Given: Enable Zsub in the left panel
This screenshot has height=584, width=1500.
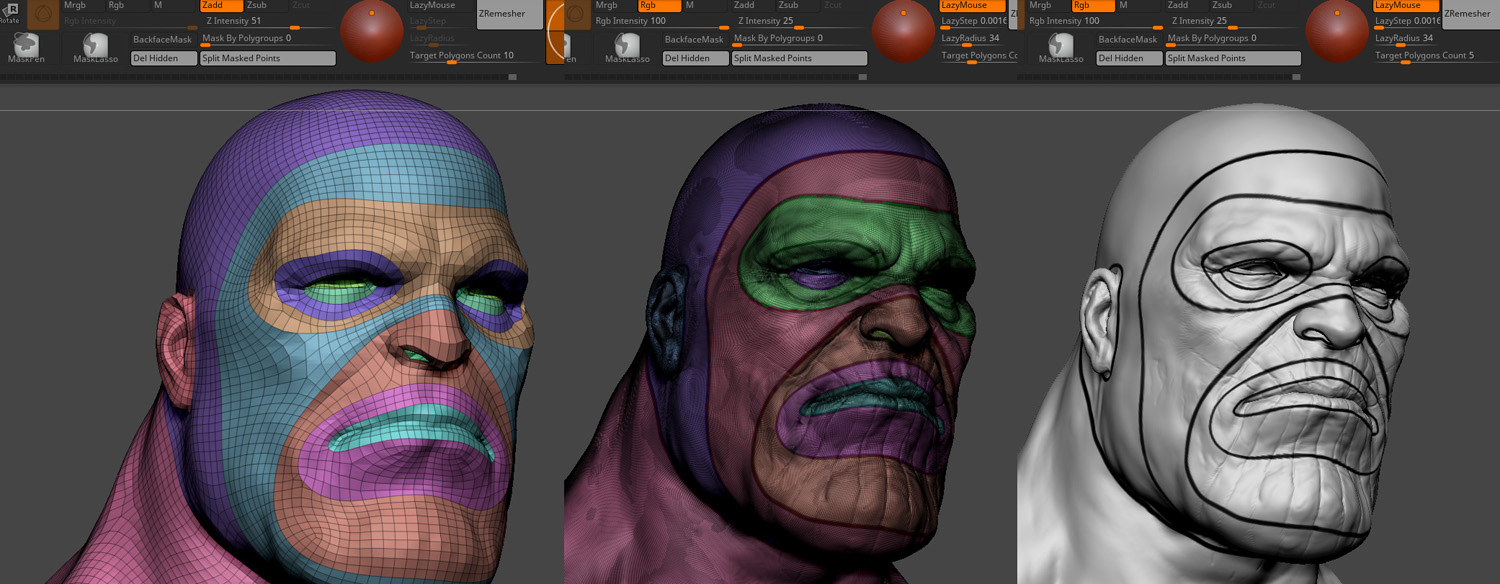Looking at the screenshot, I should point(266,5).
